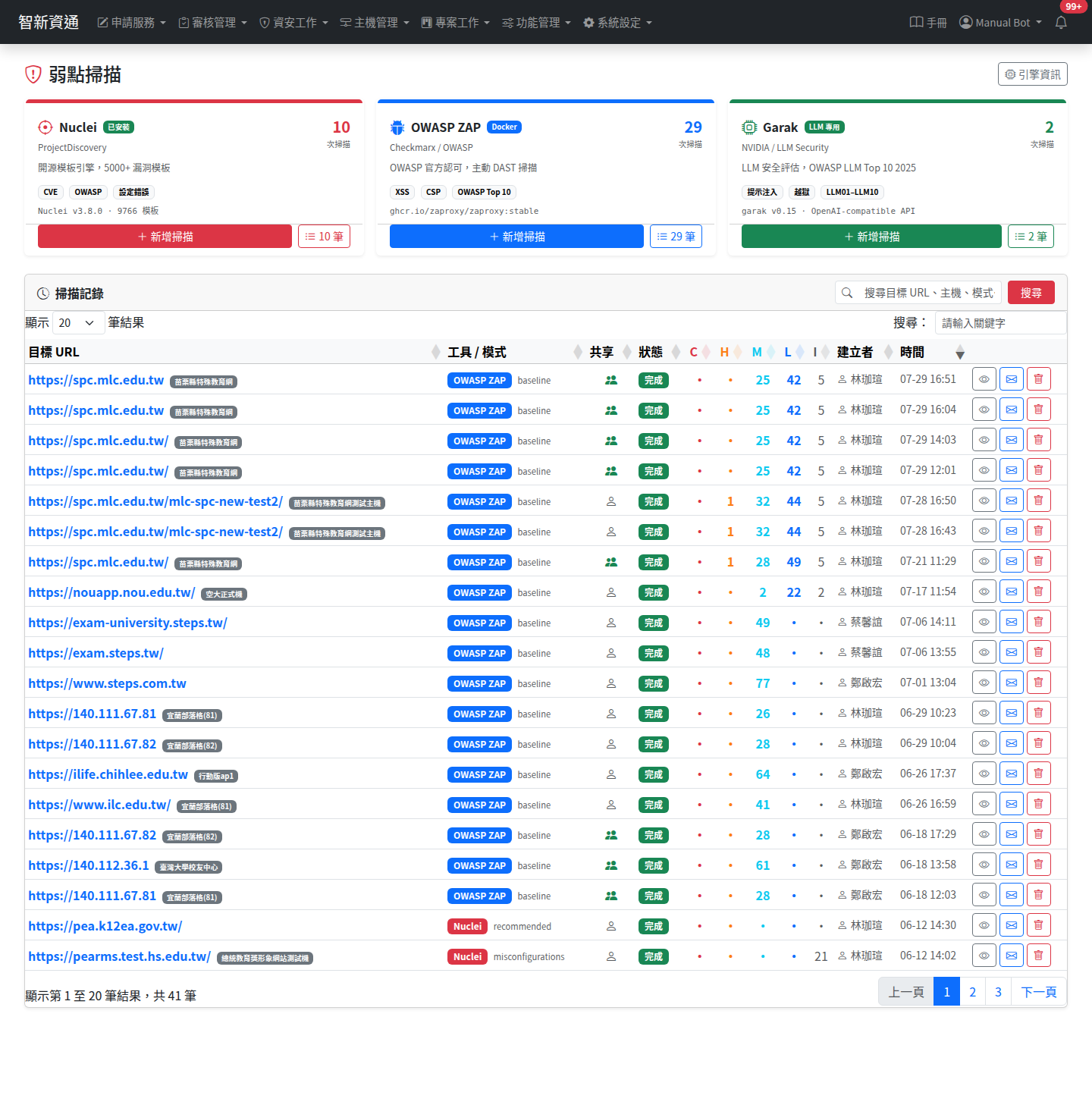Delete the exam.steps.tw scan record
Viewport: 1092px width, 1108px height.
pos(1038,652)
